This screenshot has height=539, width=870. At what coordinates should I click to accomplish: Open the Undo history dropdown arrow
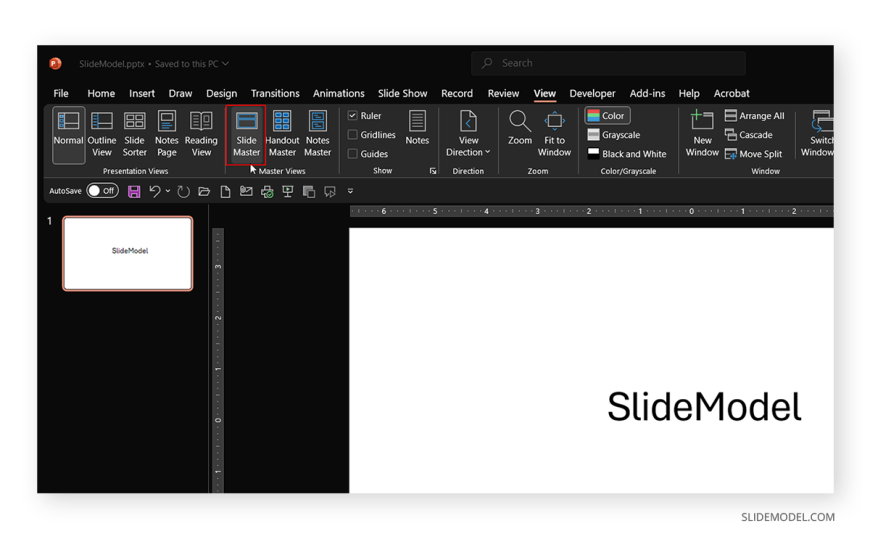[168, 192]
